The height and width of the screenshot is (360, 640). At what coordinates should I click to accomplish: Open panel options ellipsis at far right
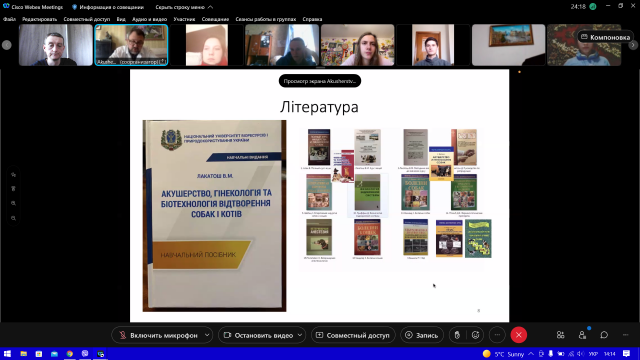pyautogui.click(x=626, y=335)
